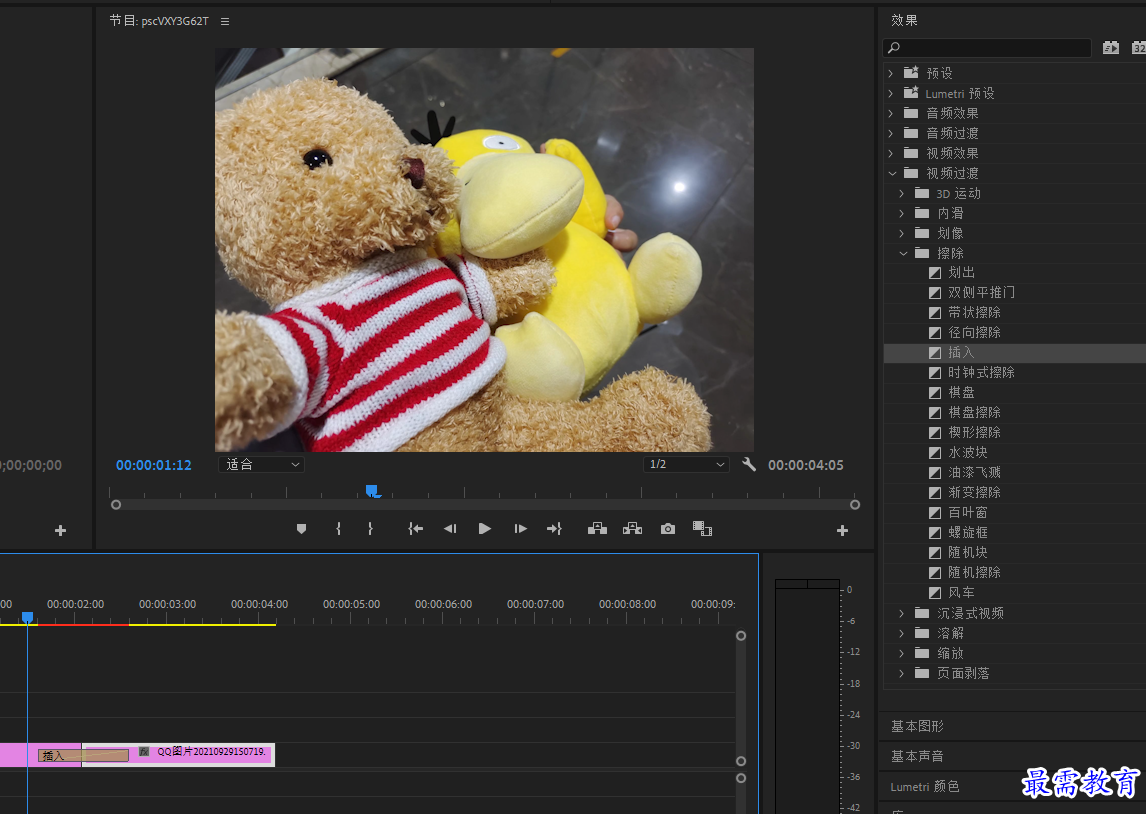The width and height of the screenshot is (1146, 814).
Task: Expand the 内滑 folder
Action: 901,213
